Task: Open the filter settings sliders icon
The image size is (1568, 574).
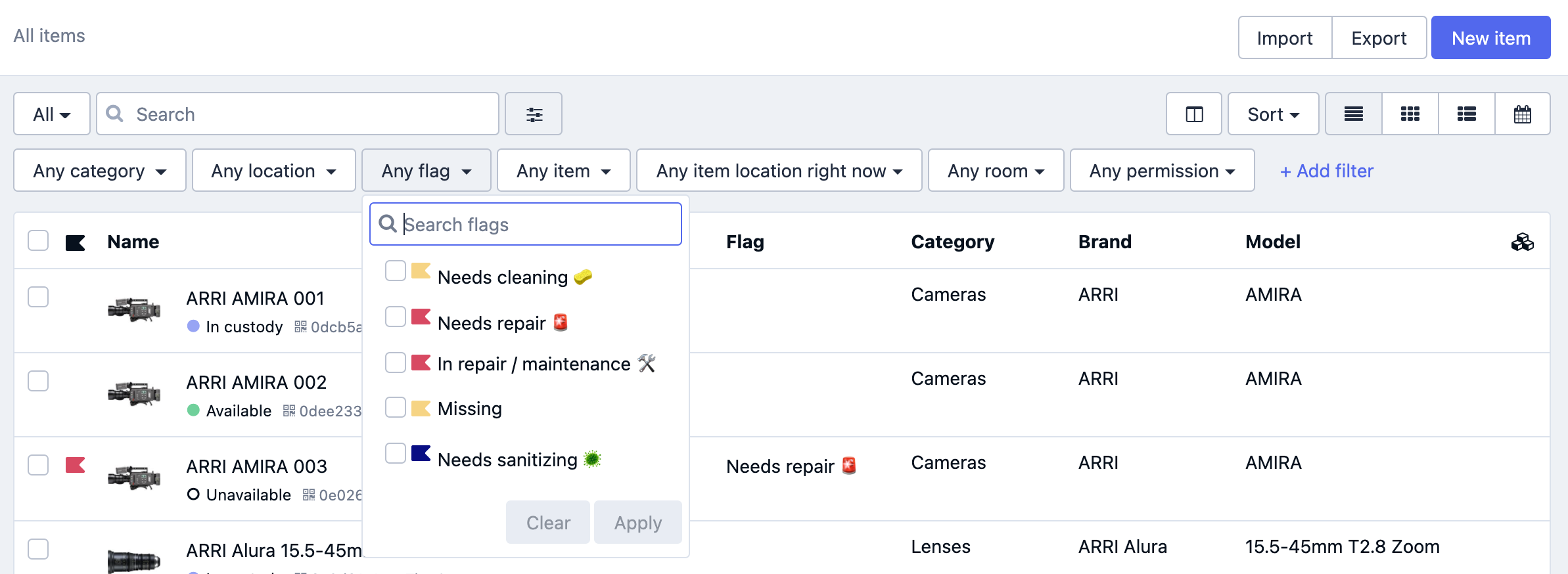Action: [534, 114]
